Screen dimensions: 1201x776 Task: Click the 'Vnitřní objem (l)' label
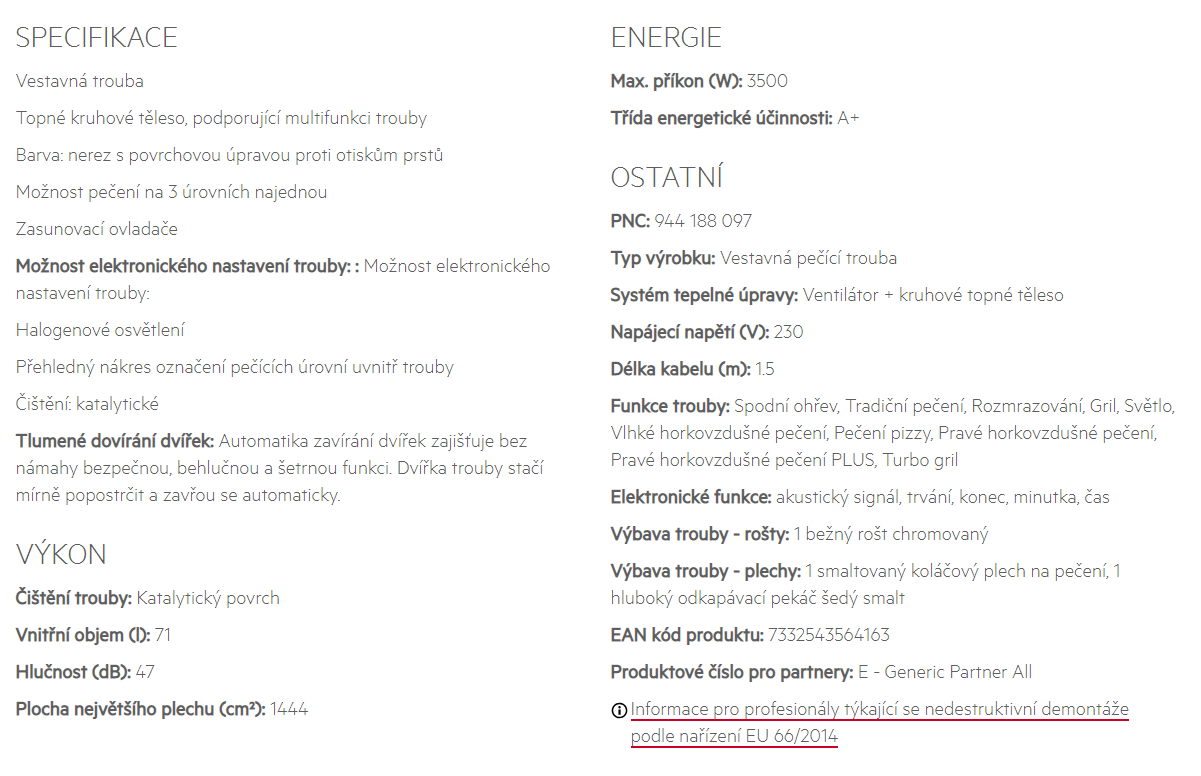(x=83, y=635)
